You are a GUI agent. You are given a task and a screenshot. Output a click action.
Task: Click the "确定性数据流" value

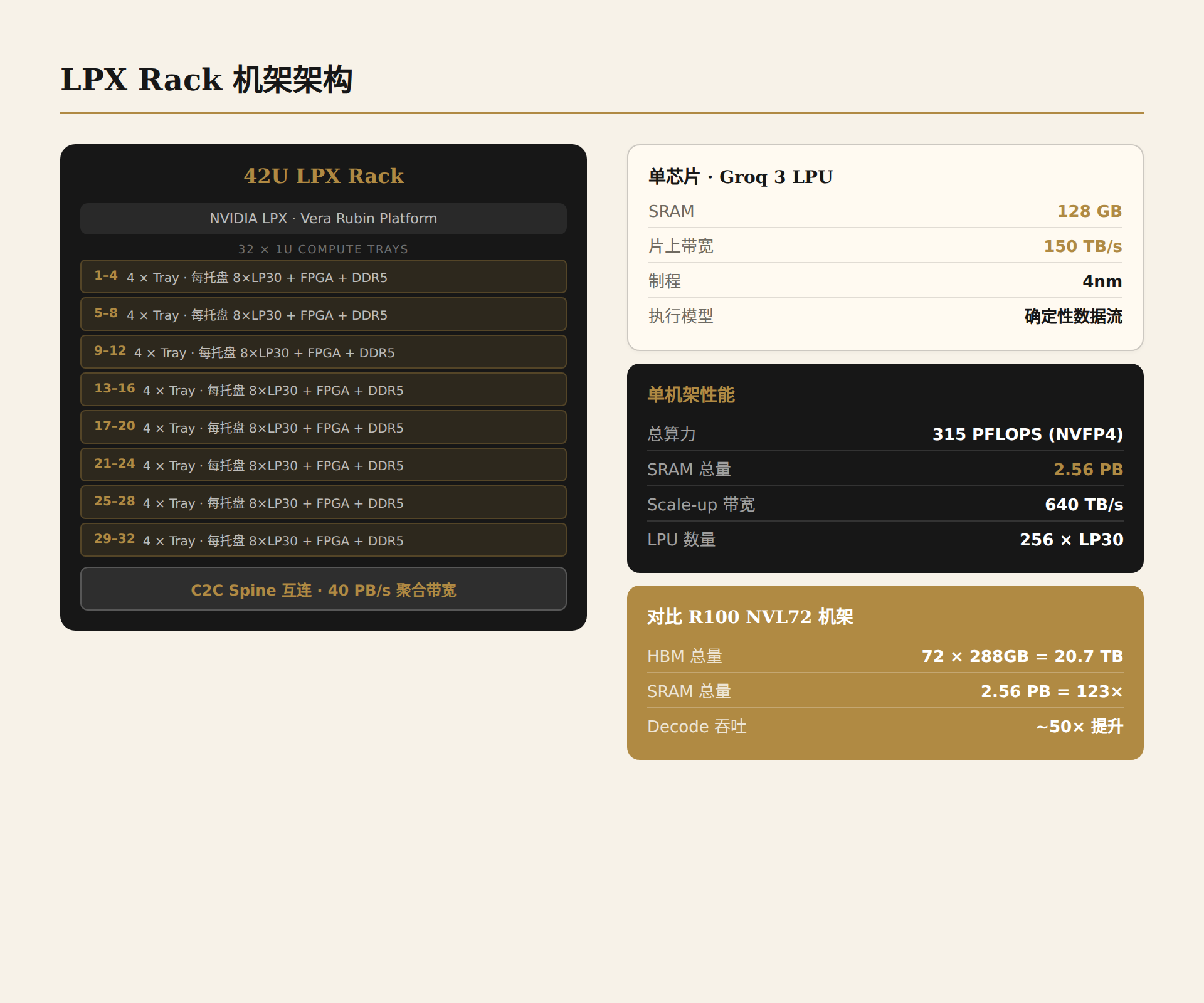tap(1074, 317)
